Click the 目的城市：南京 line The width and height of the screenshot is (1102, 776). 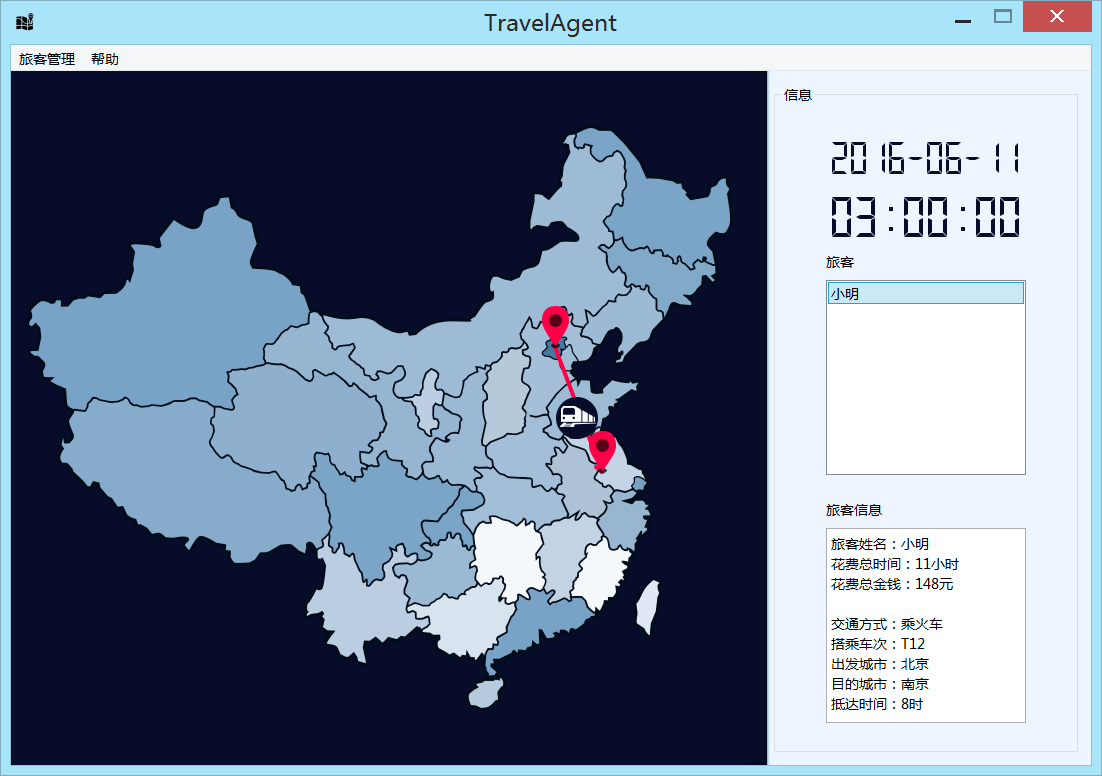click(x=879, y=684)
